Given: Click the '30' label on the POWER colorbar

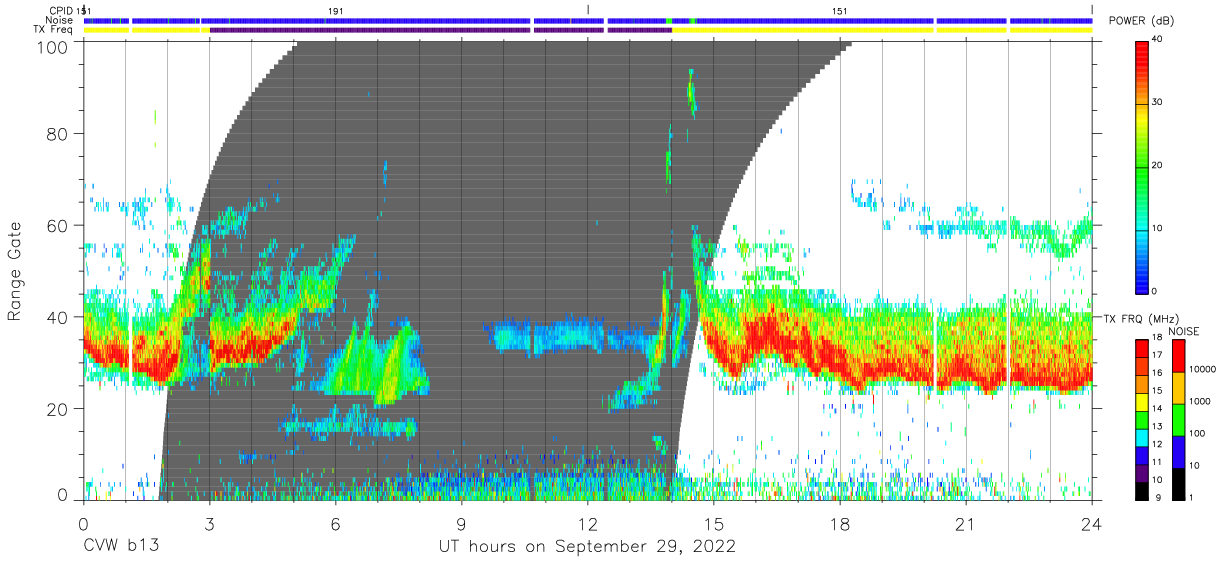Looking at the screenshot, I should click(1158, 102).
